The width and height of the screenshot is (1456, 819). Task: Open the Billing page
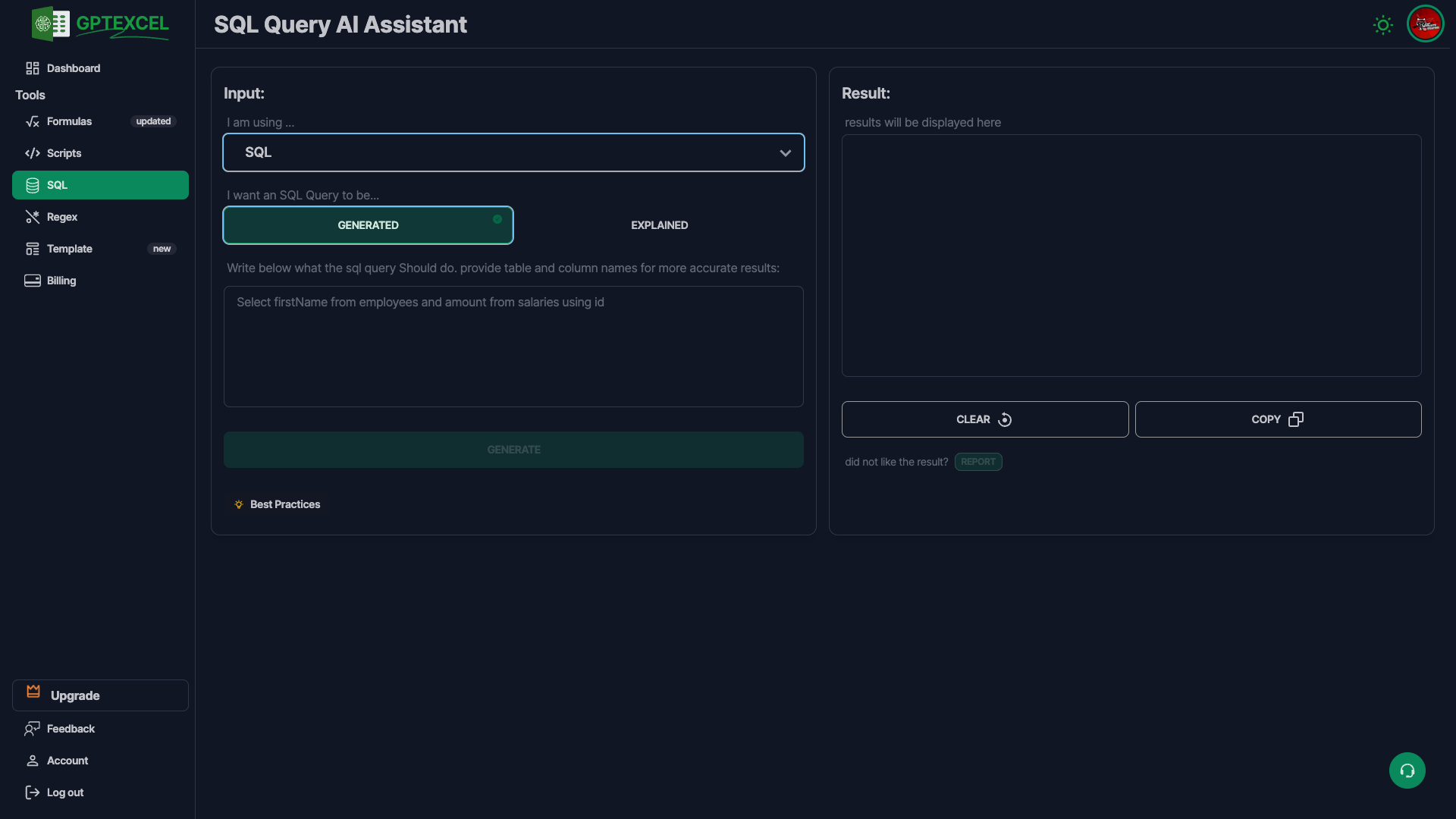pos(61,281)
